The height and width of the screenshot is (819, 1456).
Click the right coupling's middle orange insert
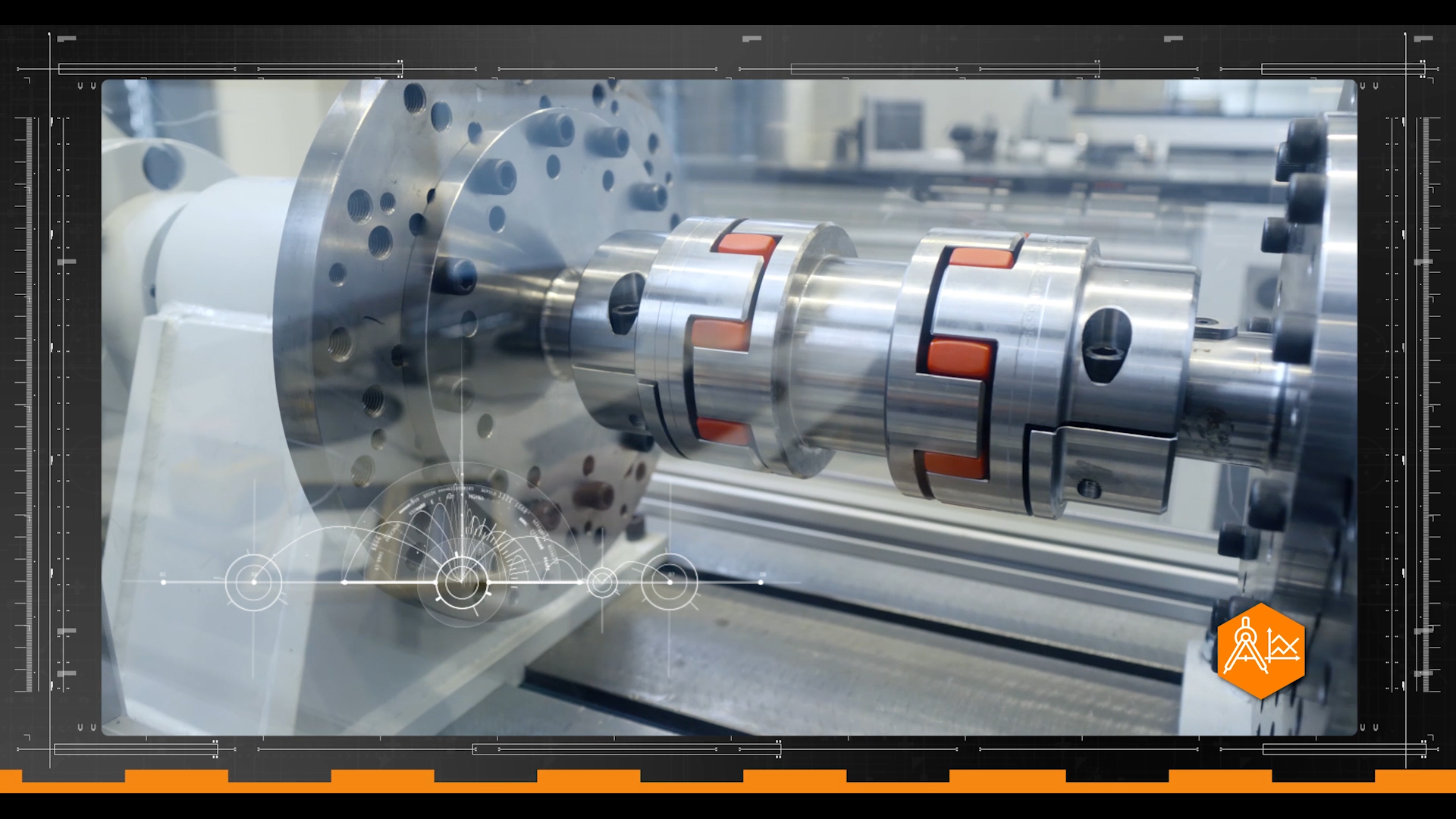(x=959, y=356)
